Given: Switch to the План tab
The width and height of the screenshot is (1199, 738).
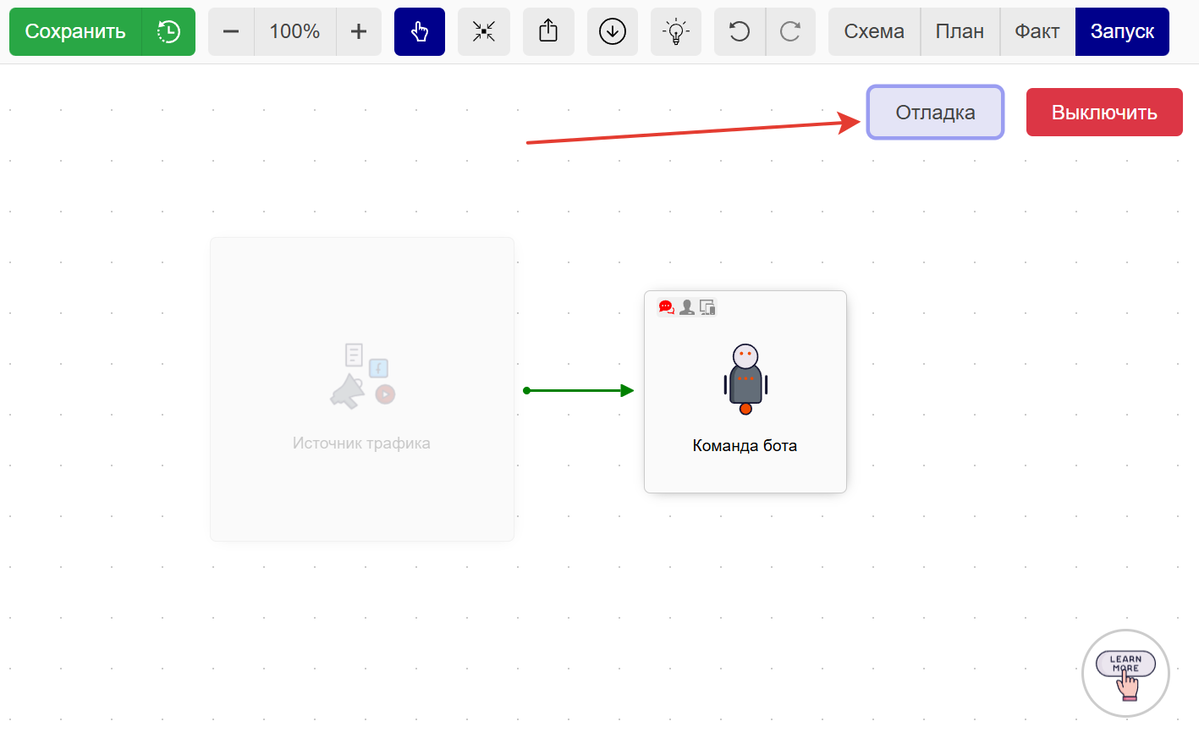Looking at the screenshot, I should [x=960, y=31].
